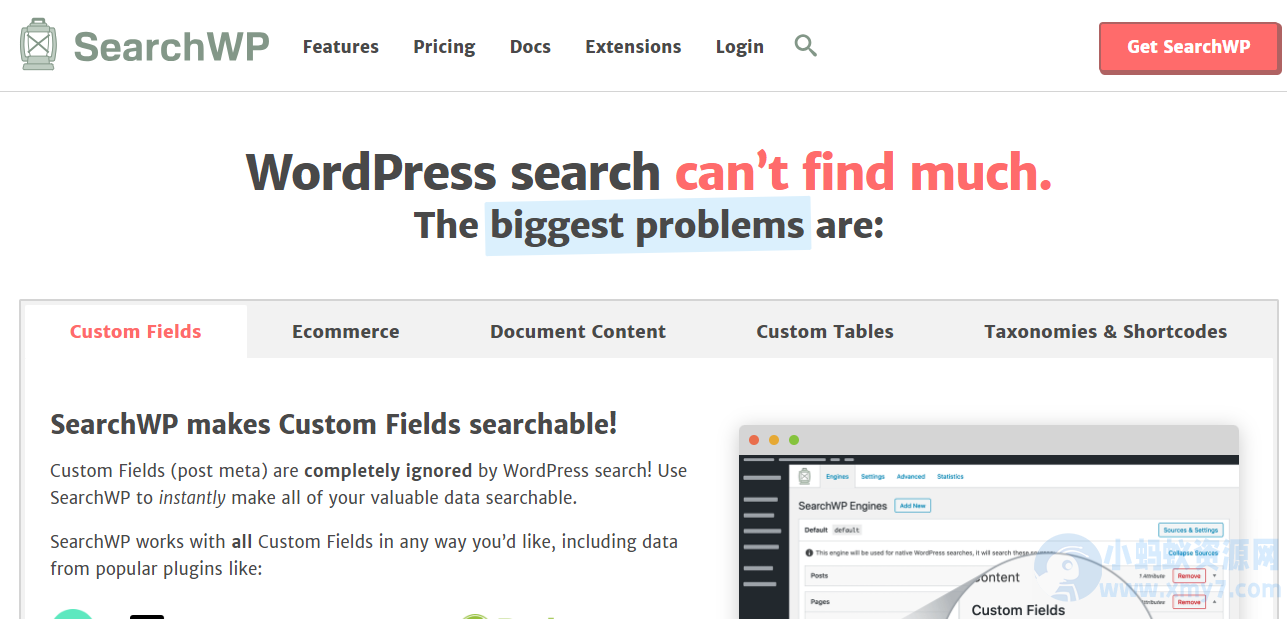Open the Custom Tables tab
Viewport: 1287px width, 619px height.
coord(825,331)
